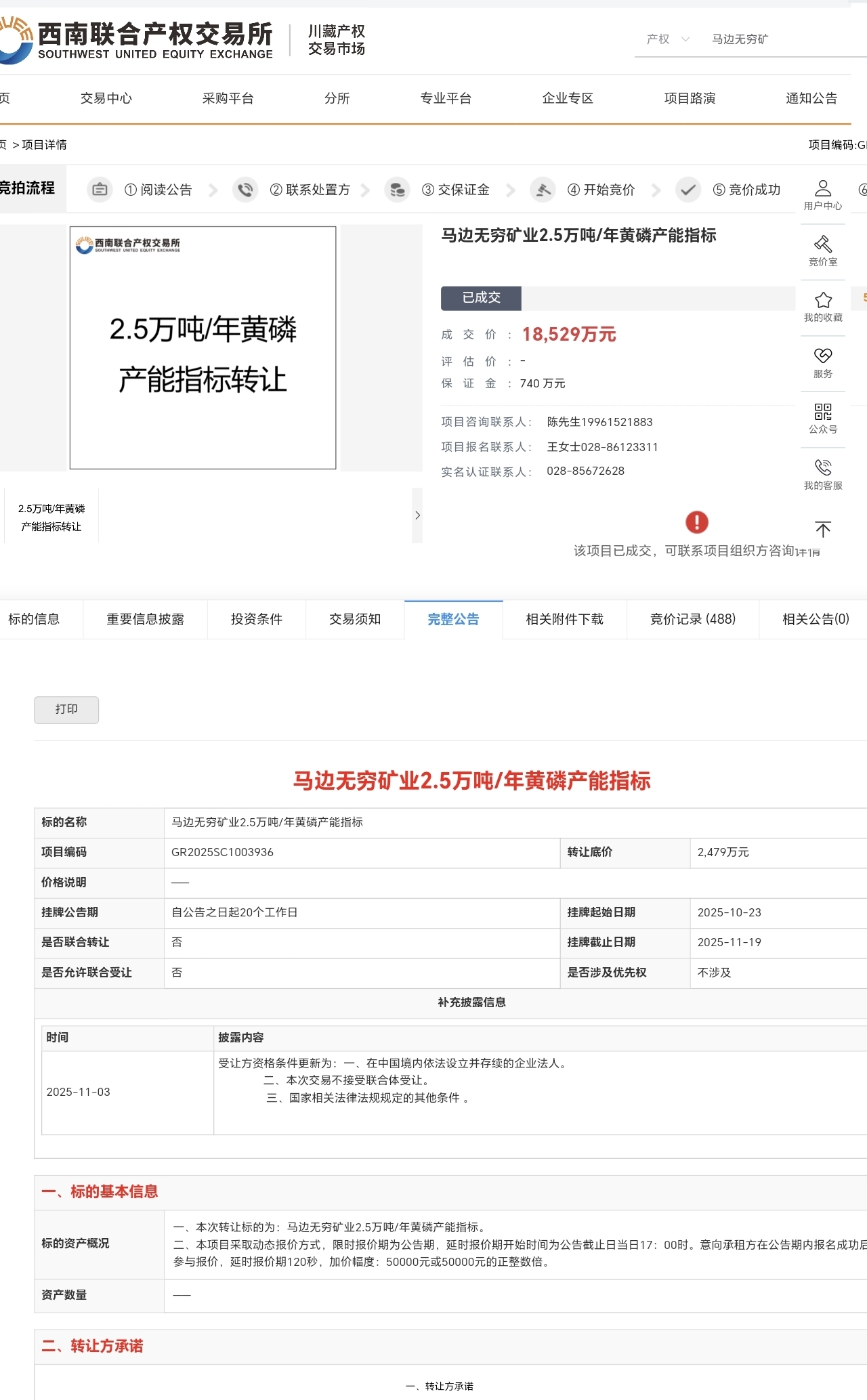Click the 不涉及 priority right cell

(778, 973)
